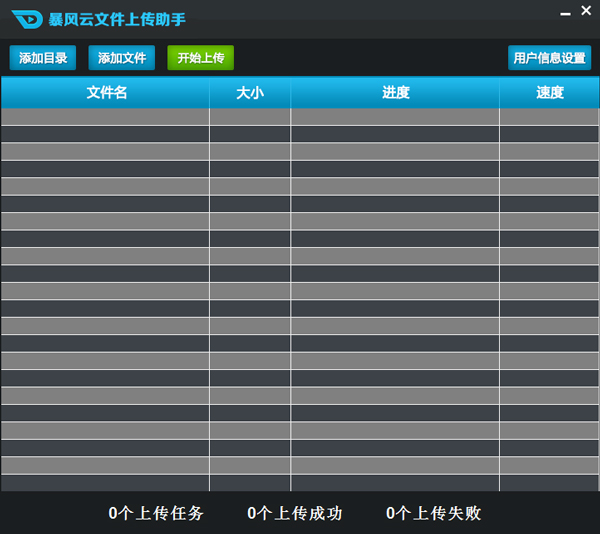Image resolution: width=600 pixels, height=534 pixels.
Task: Click the 文件名 column header
Action: (x=106, y=93)
